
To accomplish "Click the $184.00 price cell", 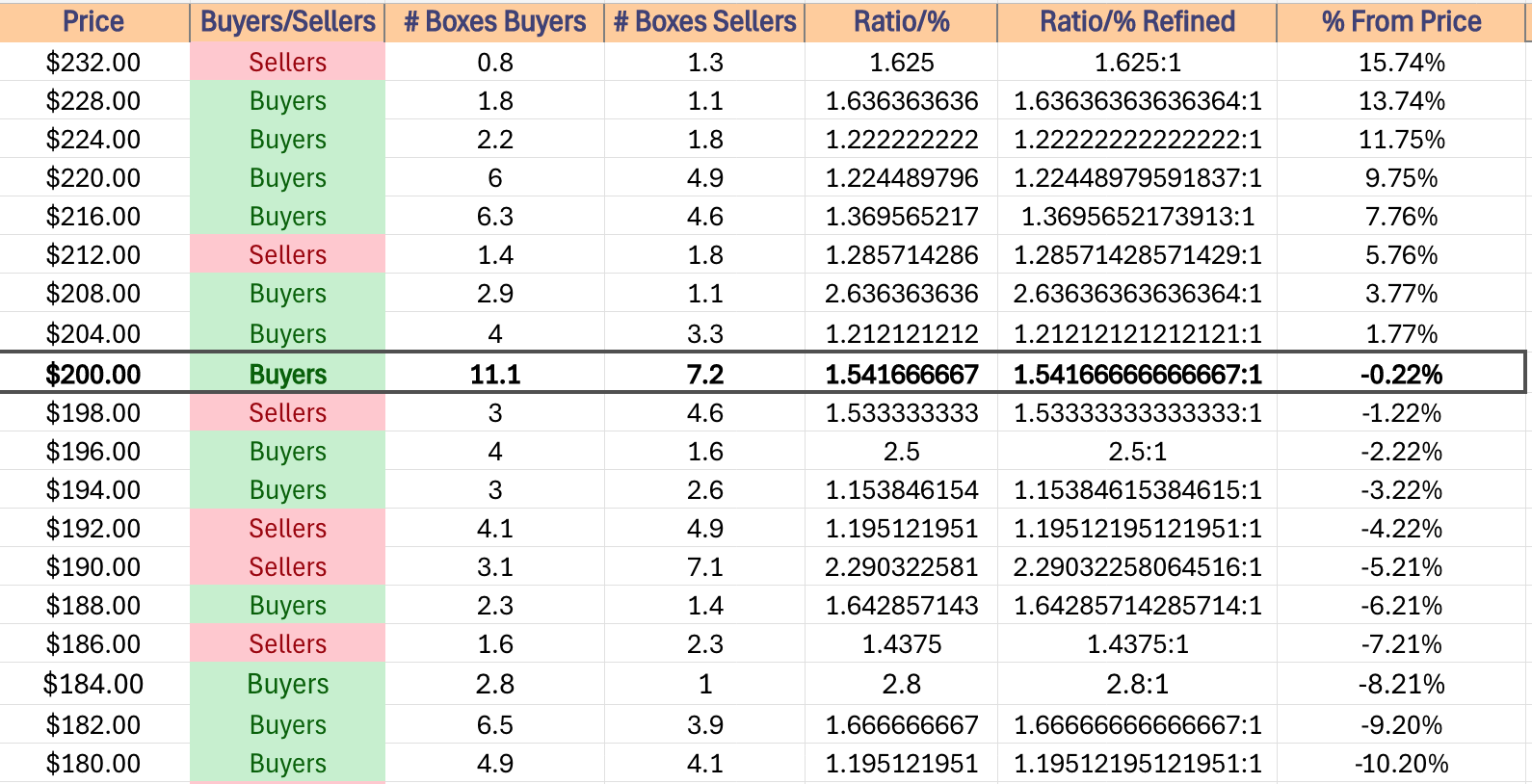I will [x=93, y=684].
